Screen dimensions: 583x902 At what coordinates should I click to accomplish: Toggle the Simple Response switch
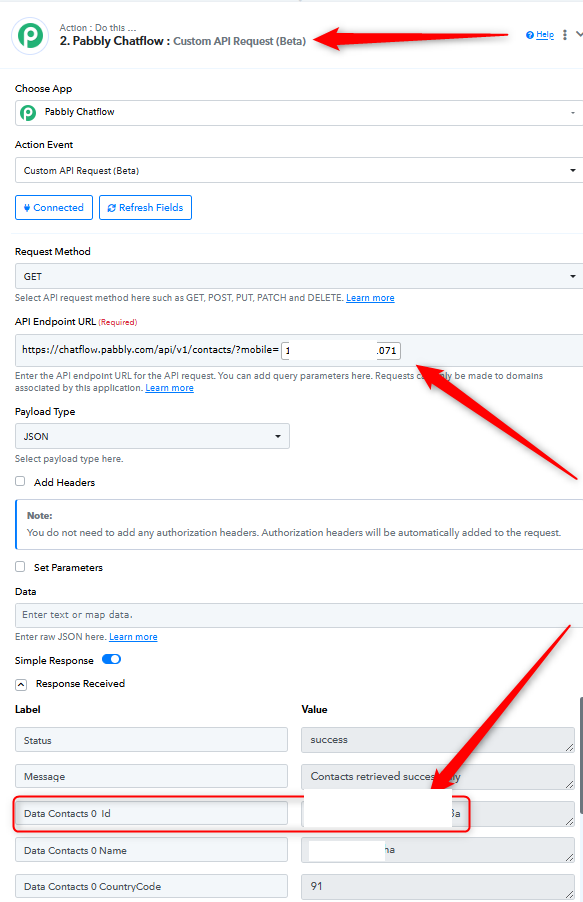[x=111, y=659]
